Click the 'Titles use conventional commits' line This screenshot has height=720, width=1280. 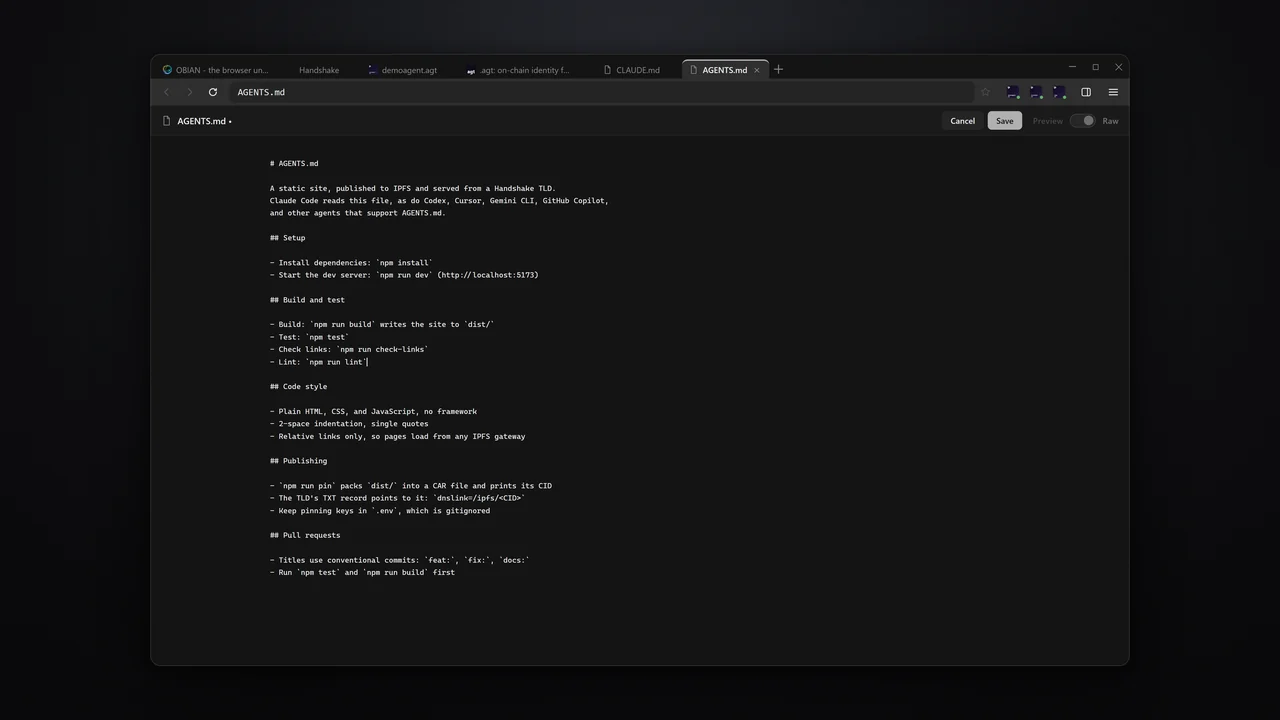pos(400,560)
